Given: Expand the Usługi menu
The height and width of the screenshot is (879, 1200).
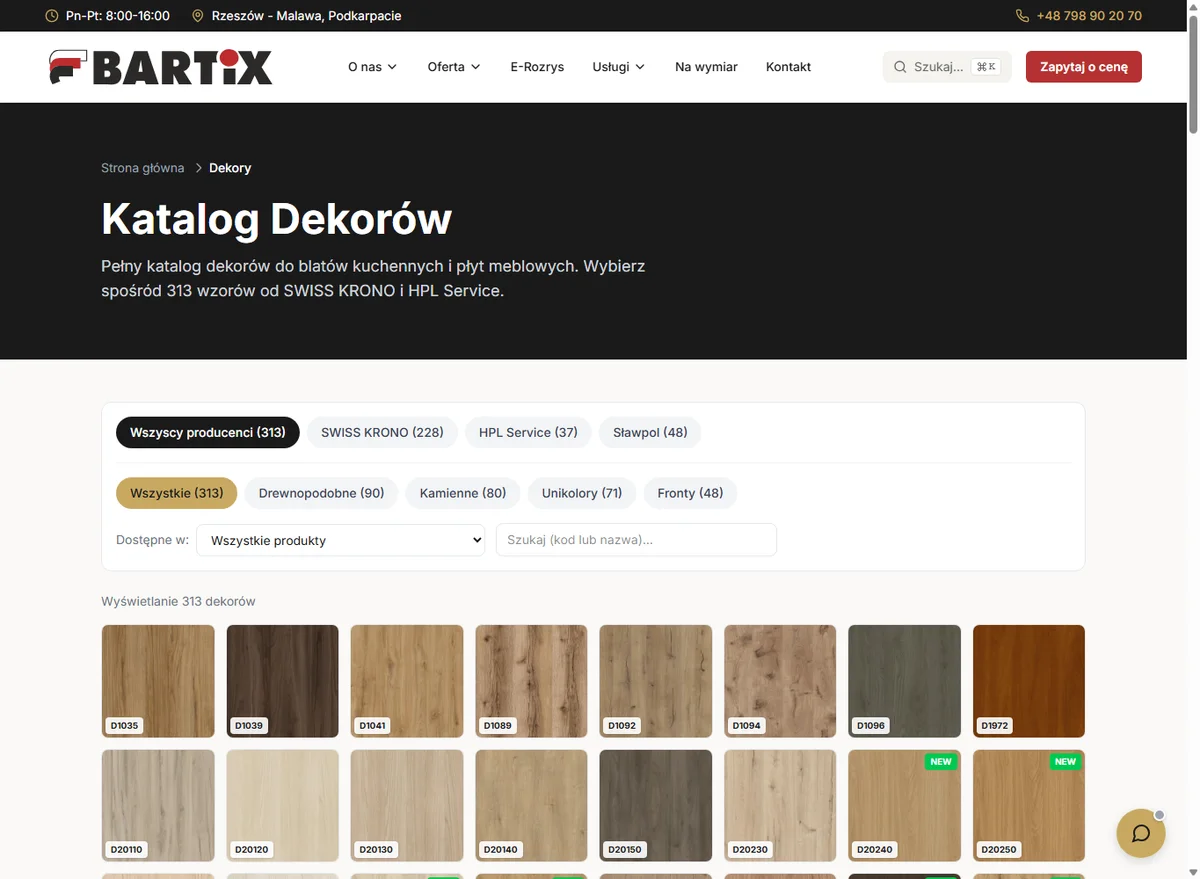Looking at the screenshot, I should pyautogui.click(x=618, y=67).
